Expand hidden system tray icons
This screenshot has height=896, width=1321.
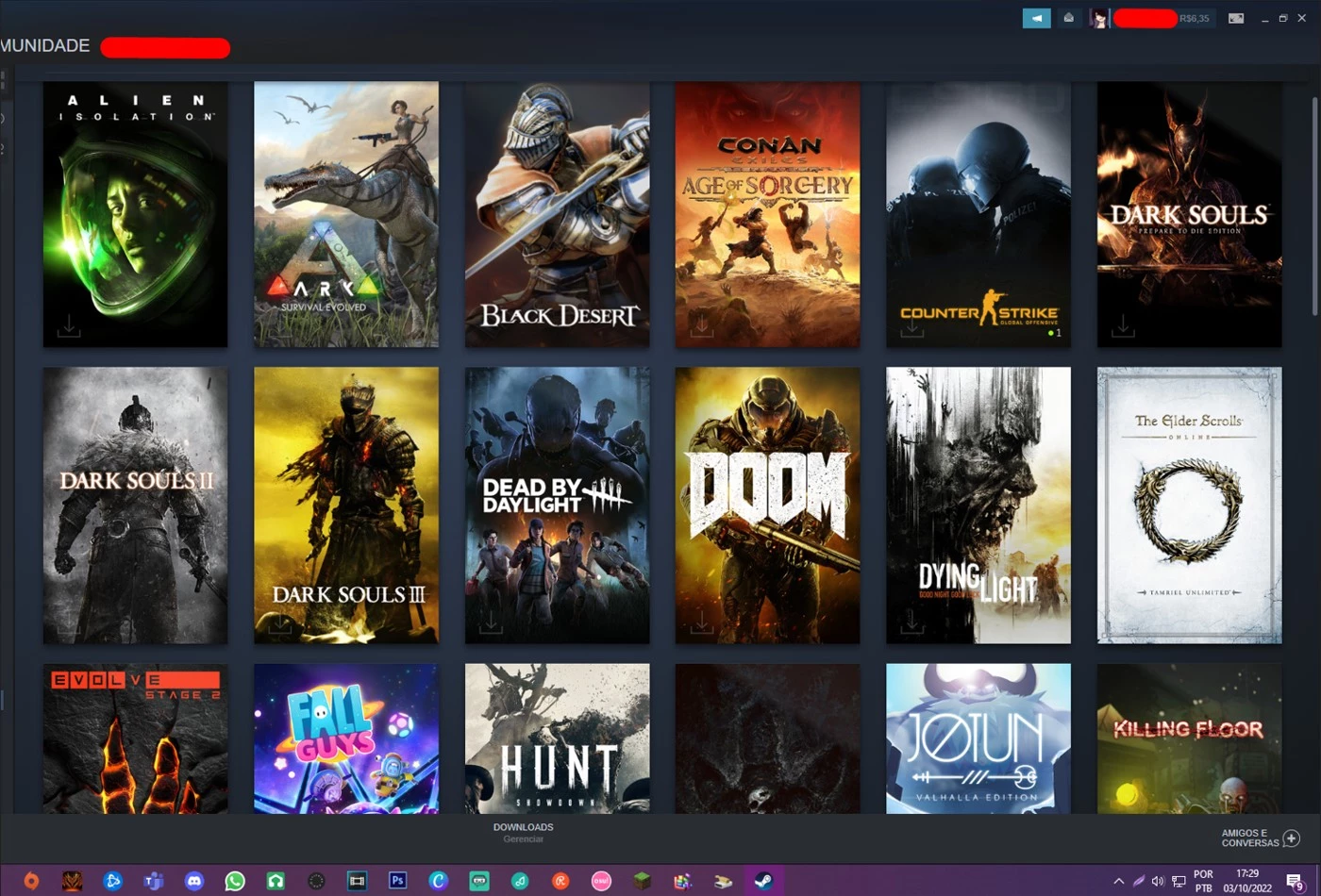tap(1118, 881)
